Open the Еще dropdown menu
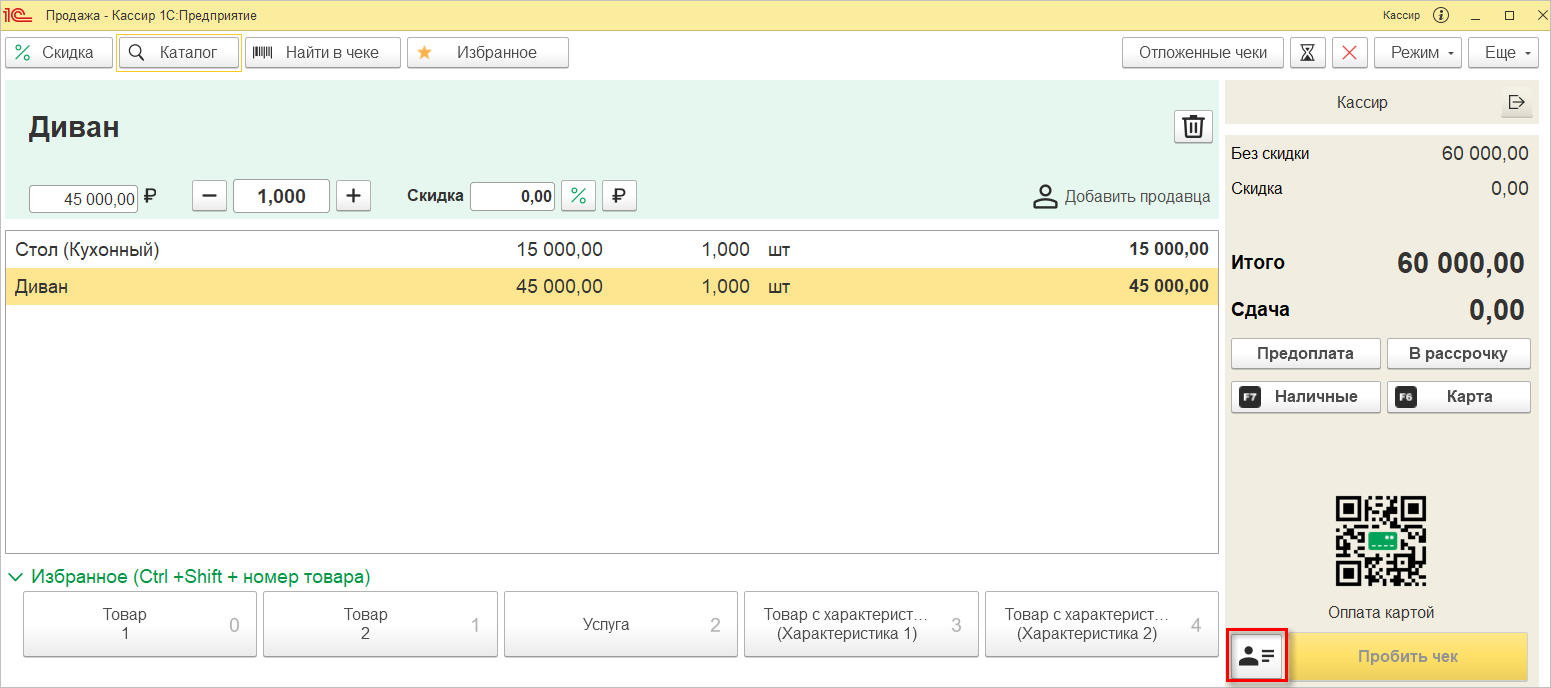The height and width of the screenshot is (688, 1551). coord(1502,53)
